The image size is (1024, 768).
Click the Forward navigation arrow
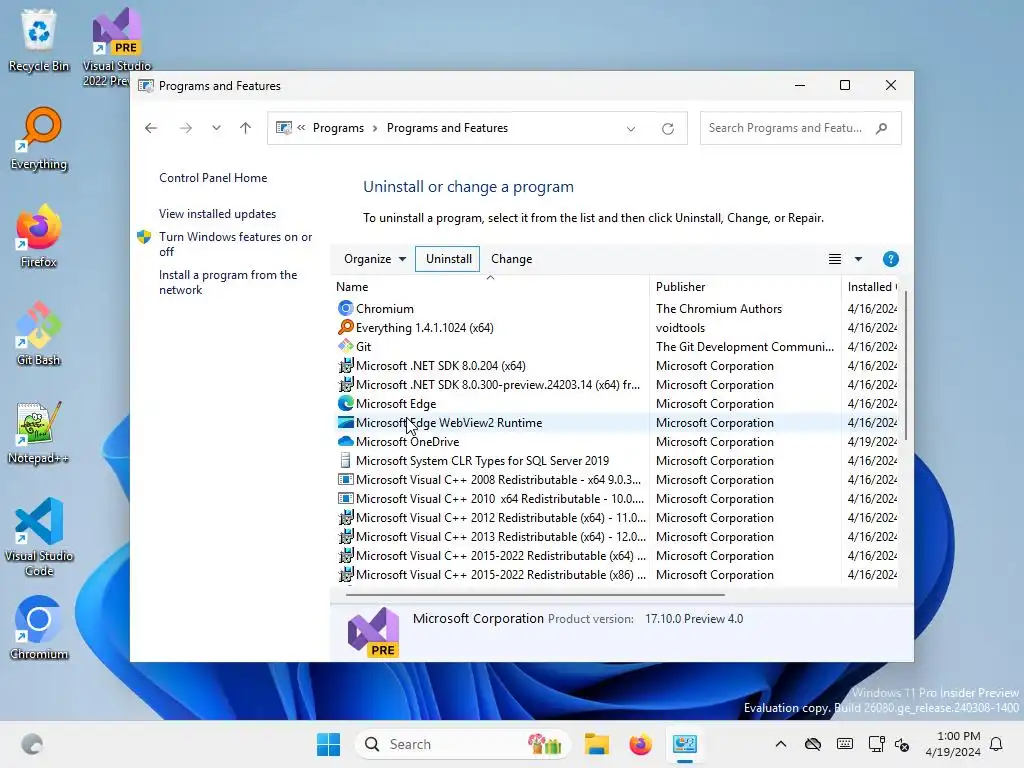click(x=185, y=128)
